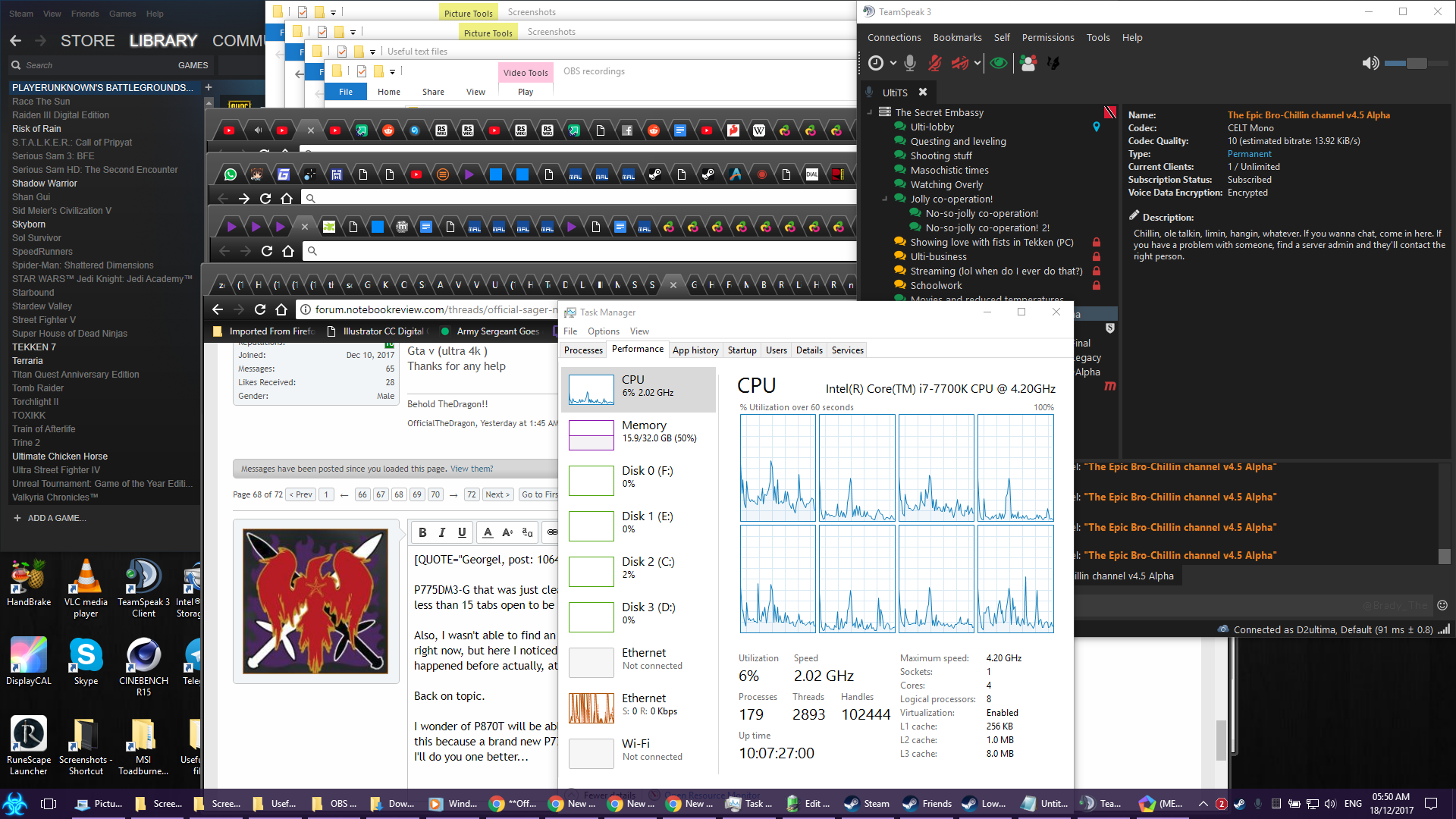Collapse the Jolly co-operation! channel

(885, 199)
